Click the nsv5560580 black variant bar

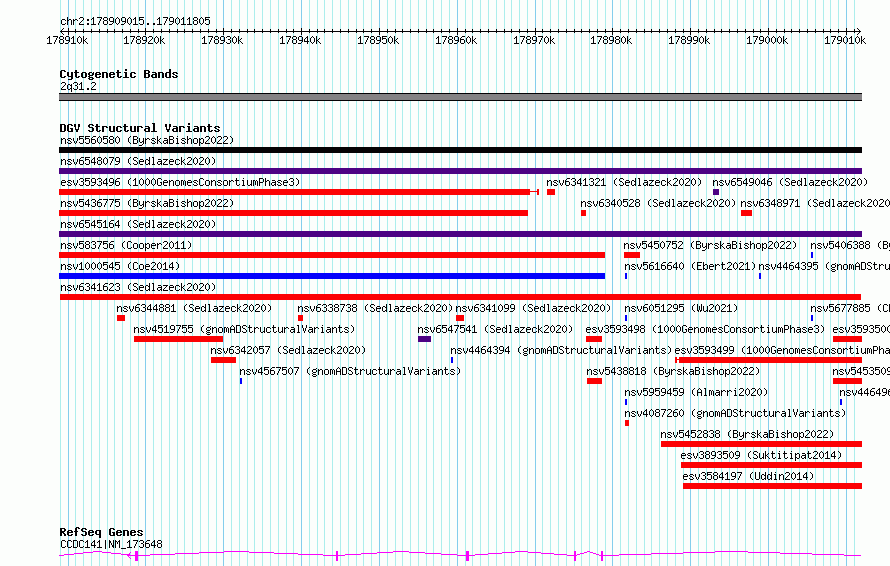coord(460,150)
